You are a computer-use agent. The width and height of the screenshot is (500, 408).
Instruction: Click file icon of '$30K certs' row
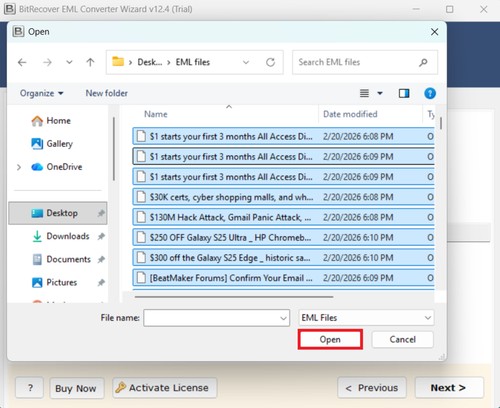tap(141, 197)
